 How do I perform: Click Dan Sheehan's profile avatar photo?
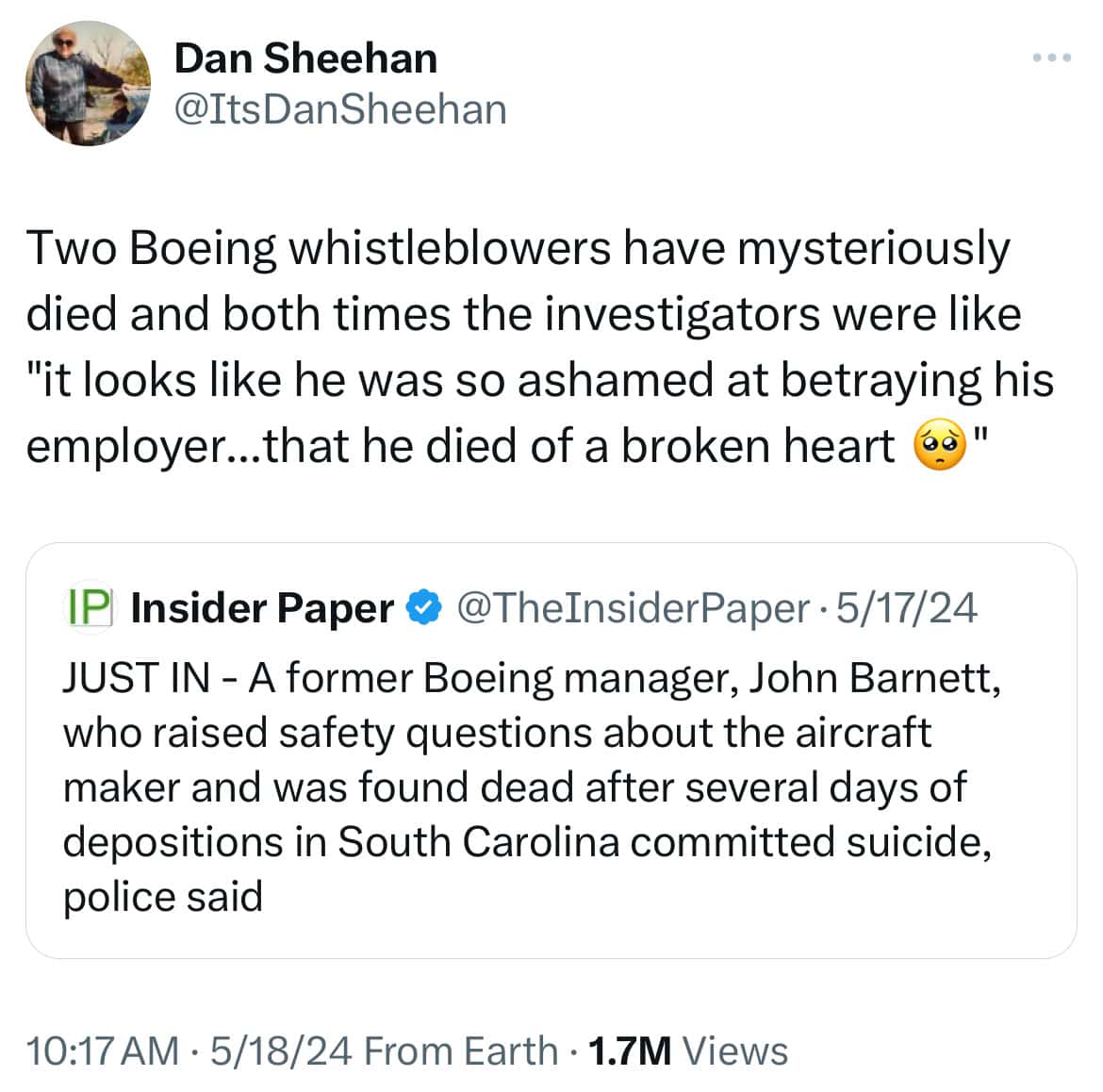89,84
